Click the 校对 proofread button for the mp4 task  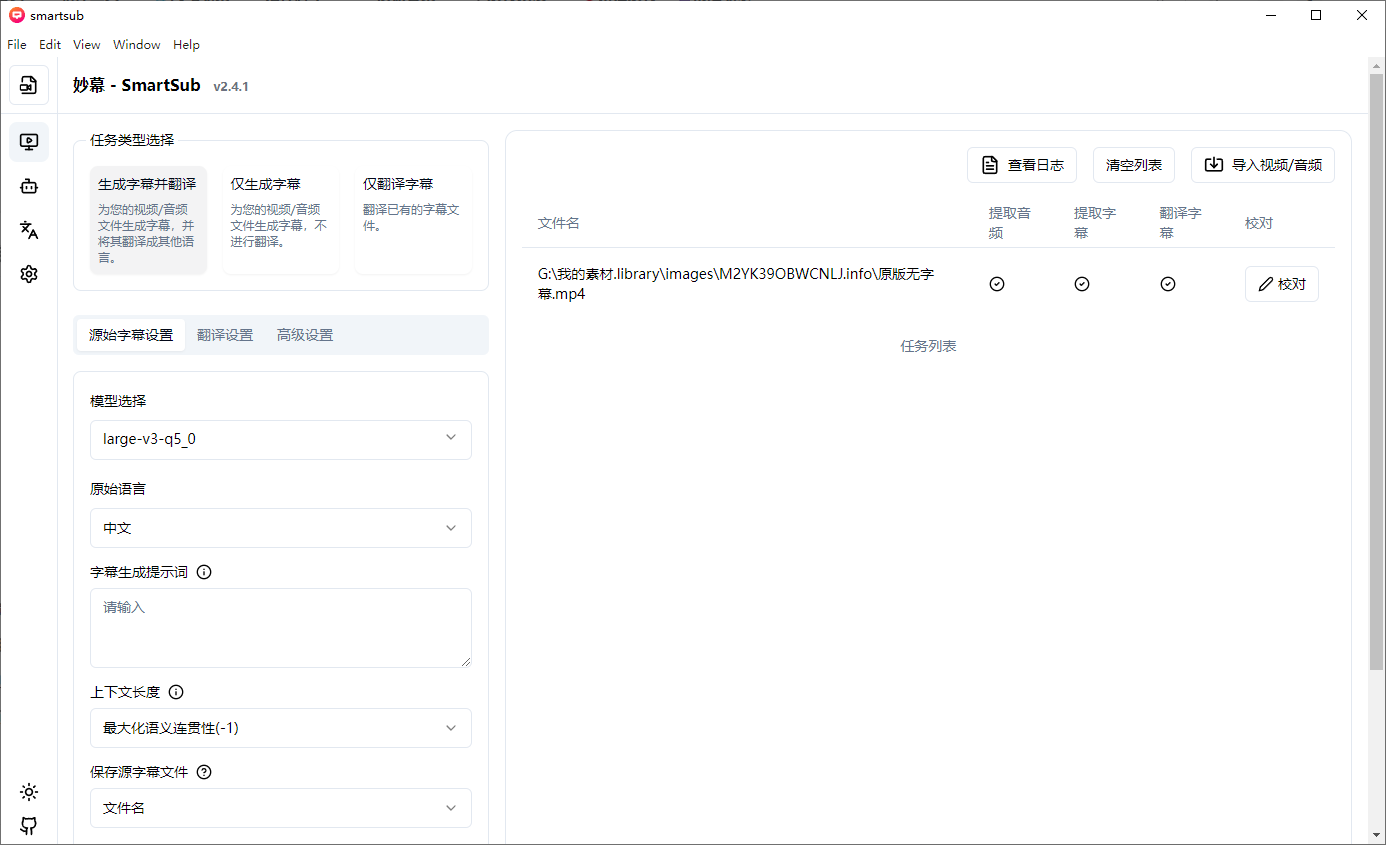click(x=1281, y=284)
